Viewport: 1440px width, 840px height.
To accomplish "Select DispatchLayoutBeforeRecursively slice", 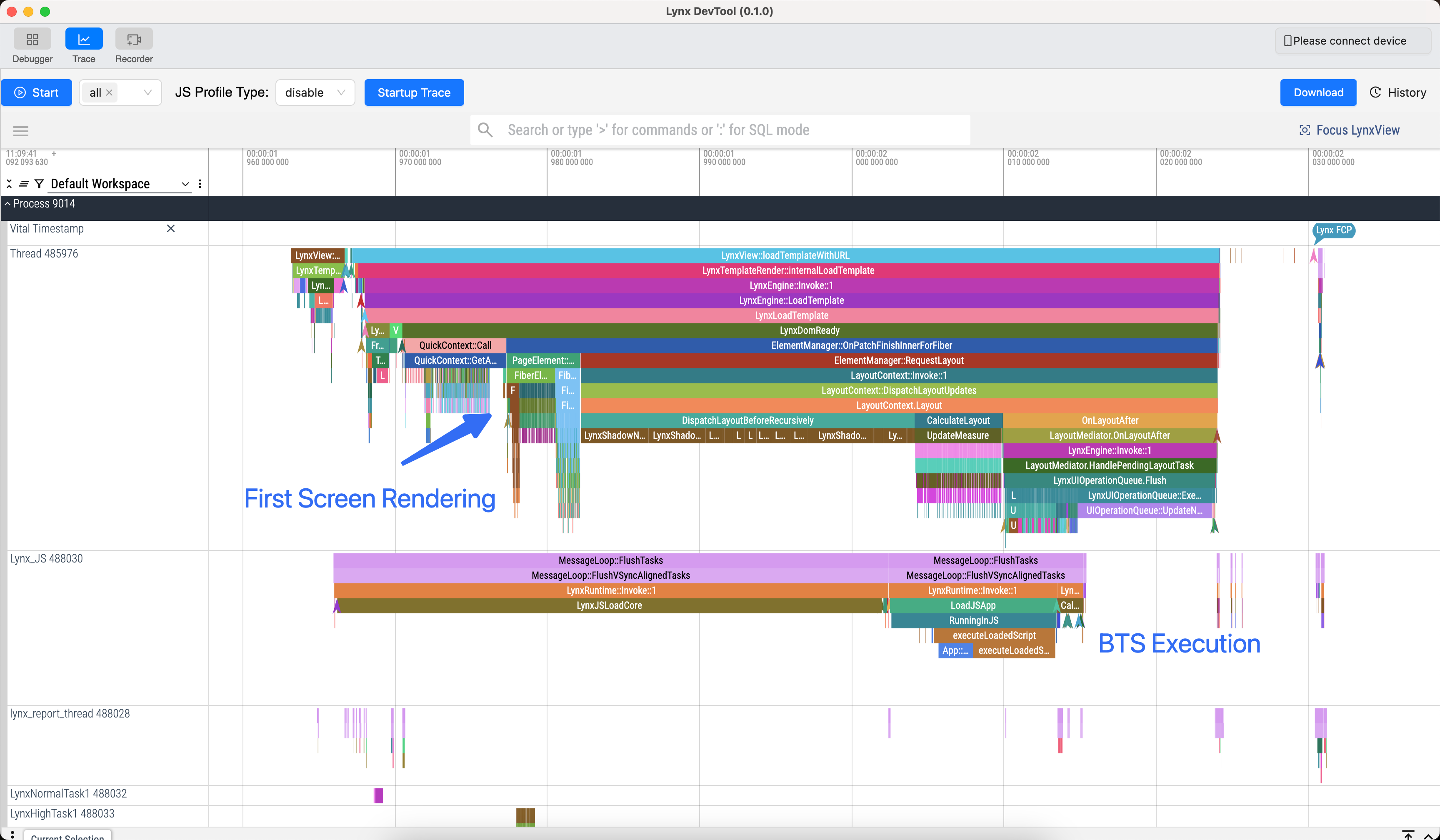I will [x=747, y=420].
